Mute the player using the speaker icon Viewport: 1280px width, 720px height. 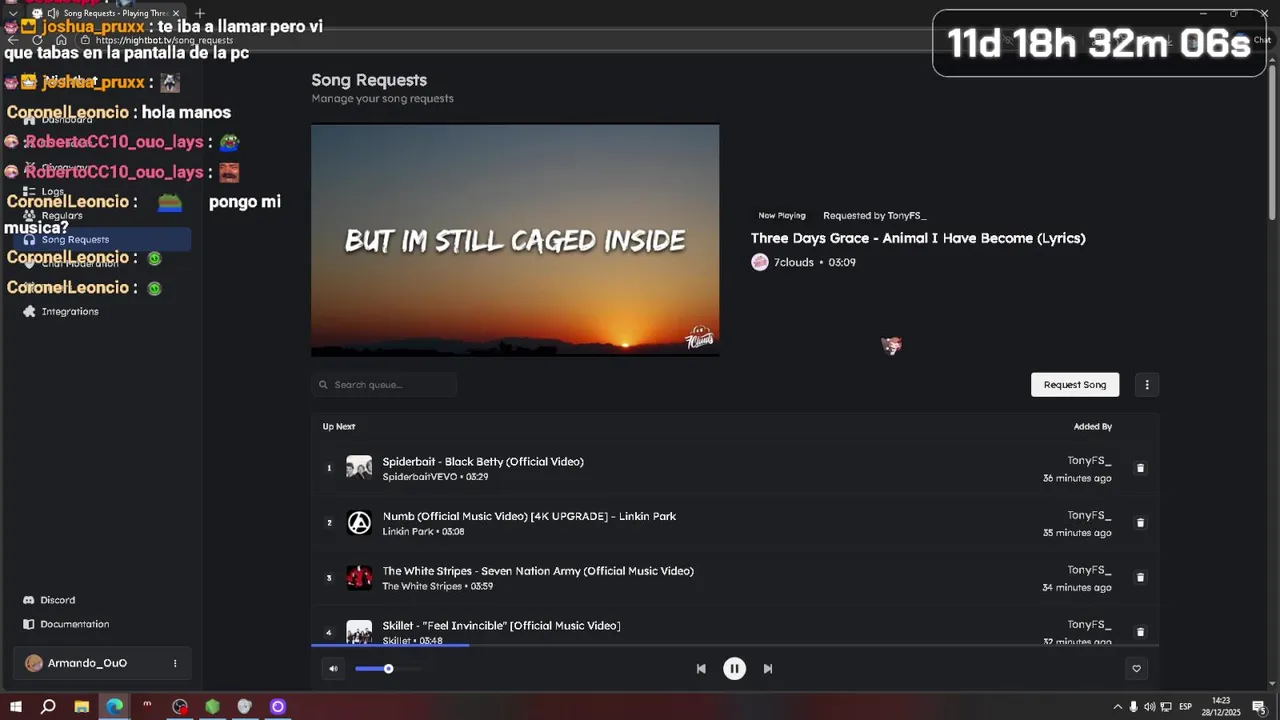pyautogui.click(x=333, y=669)
